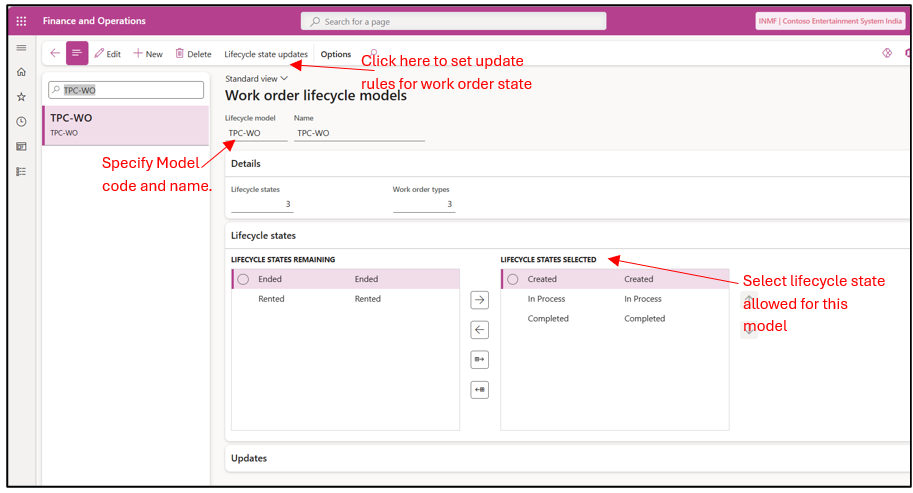Open Lifecycle state updates

pos(266,54)
